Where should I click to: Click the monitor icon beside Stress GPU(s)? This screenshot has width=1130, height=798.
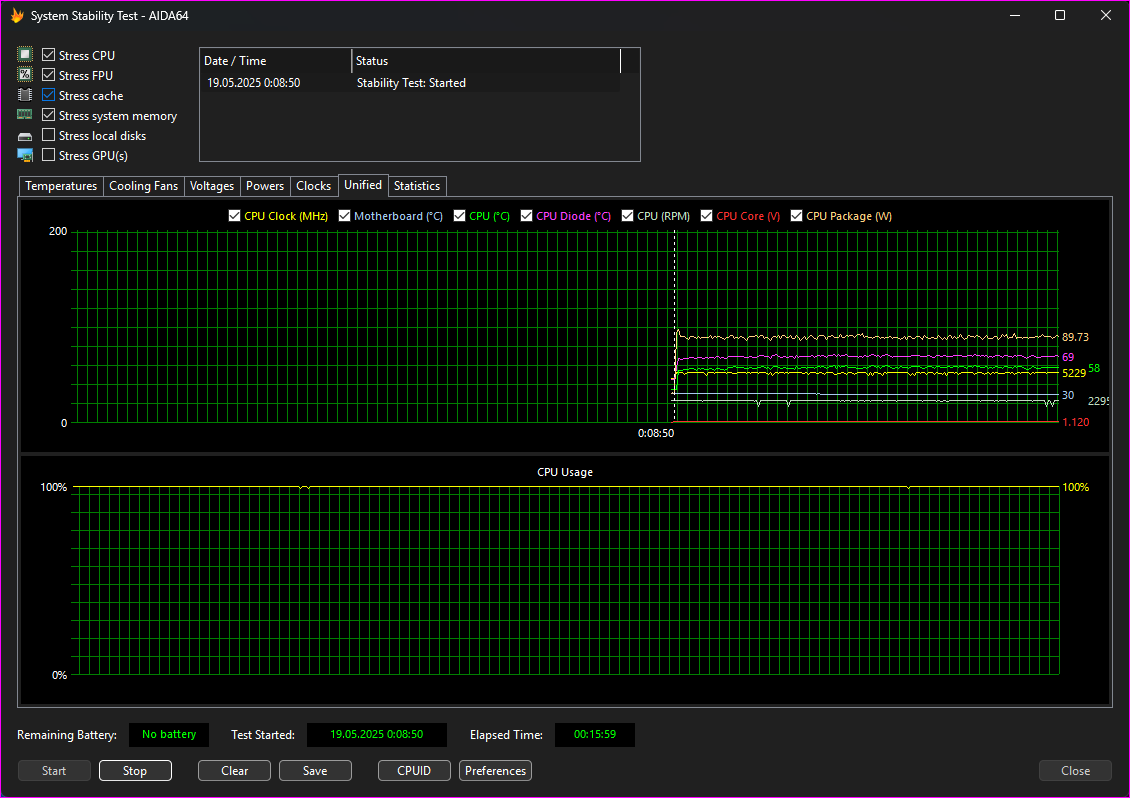pos(25,155)
